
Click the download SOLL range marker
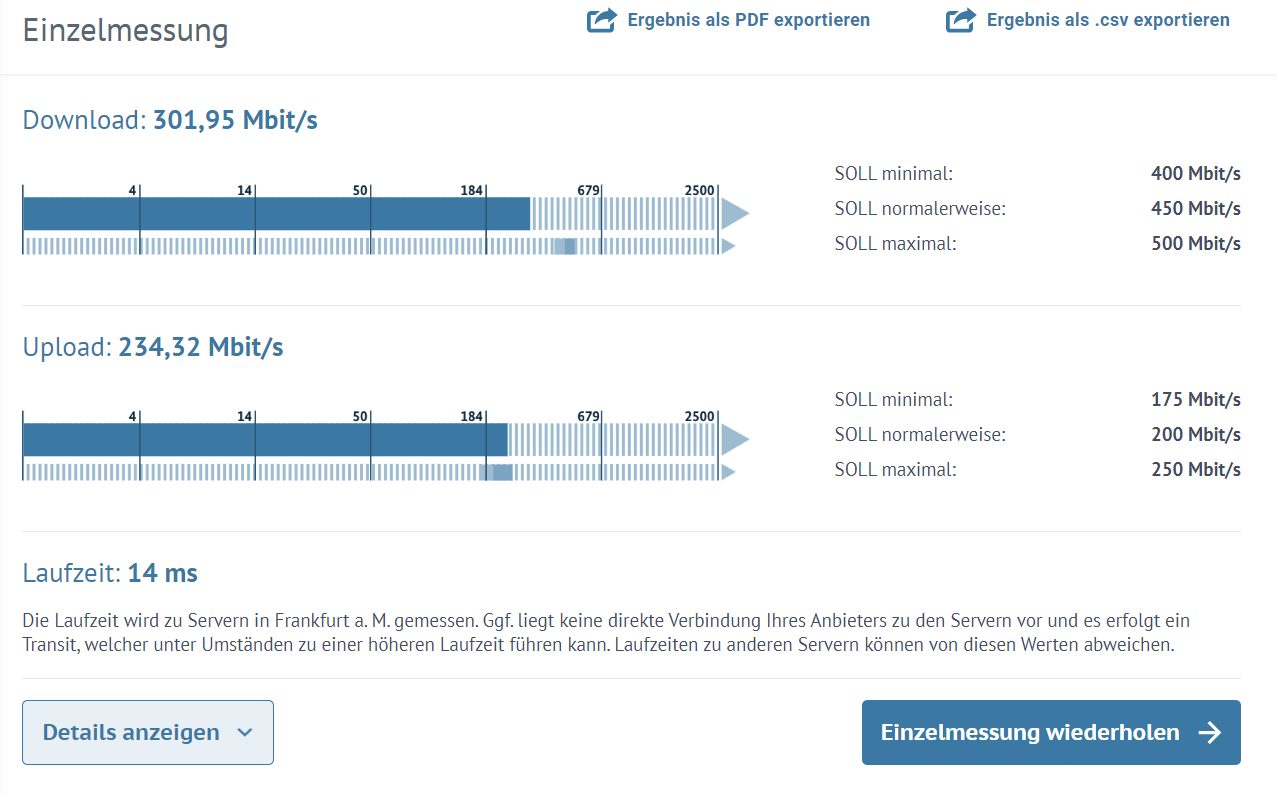pyautogui.click(x=565, y=246)
